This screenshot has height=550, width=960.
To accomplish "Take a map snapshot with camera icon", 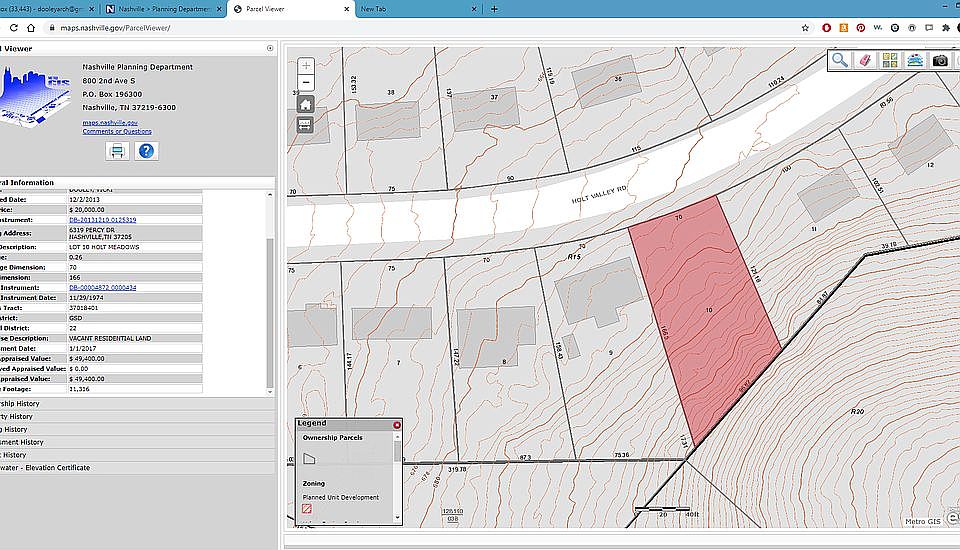I will pyautogui.click(x=940, y=60).
